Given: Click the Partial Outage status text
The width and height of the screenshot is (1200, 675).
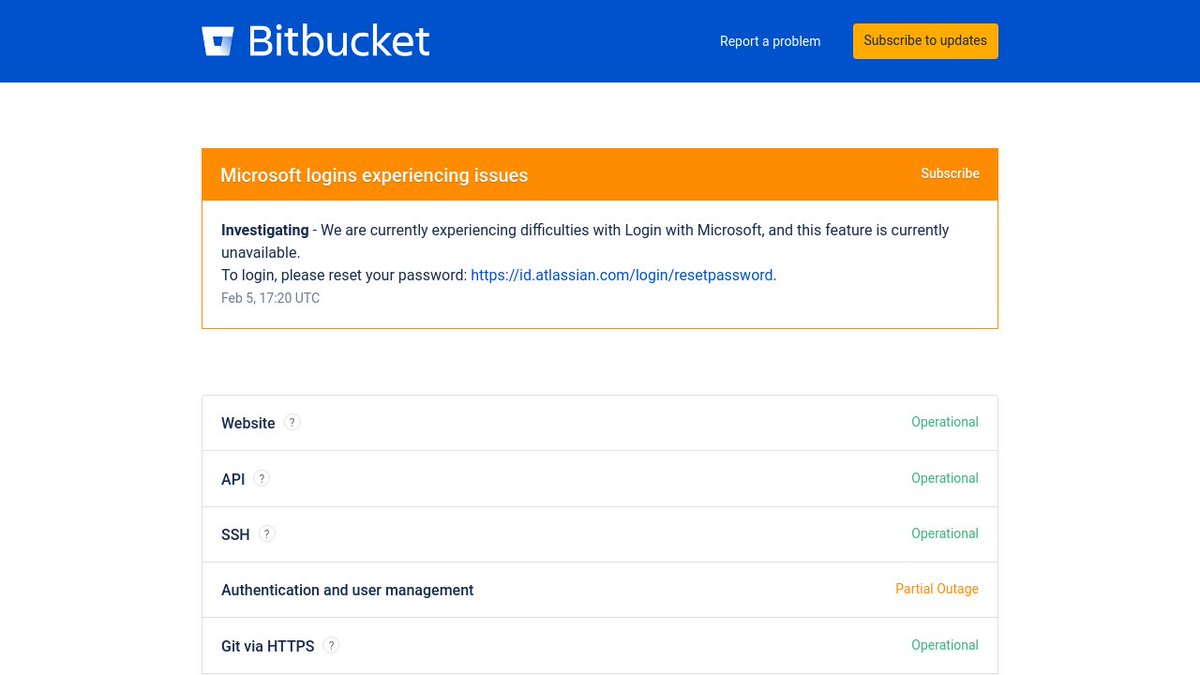Looking at the screenshot, I should 937,589.
